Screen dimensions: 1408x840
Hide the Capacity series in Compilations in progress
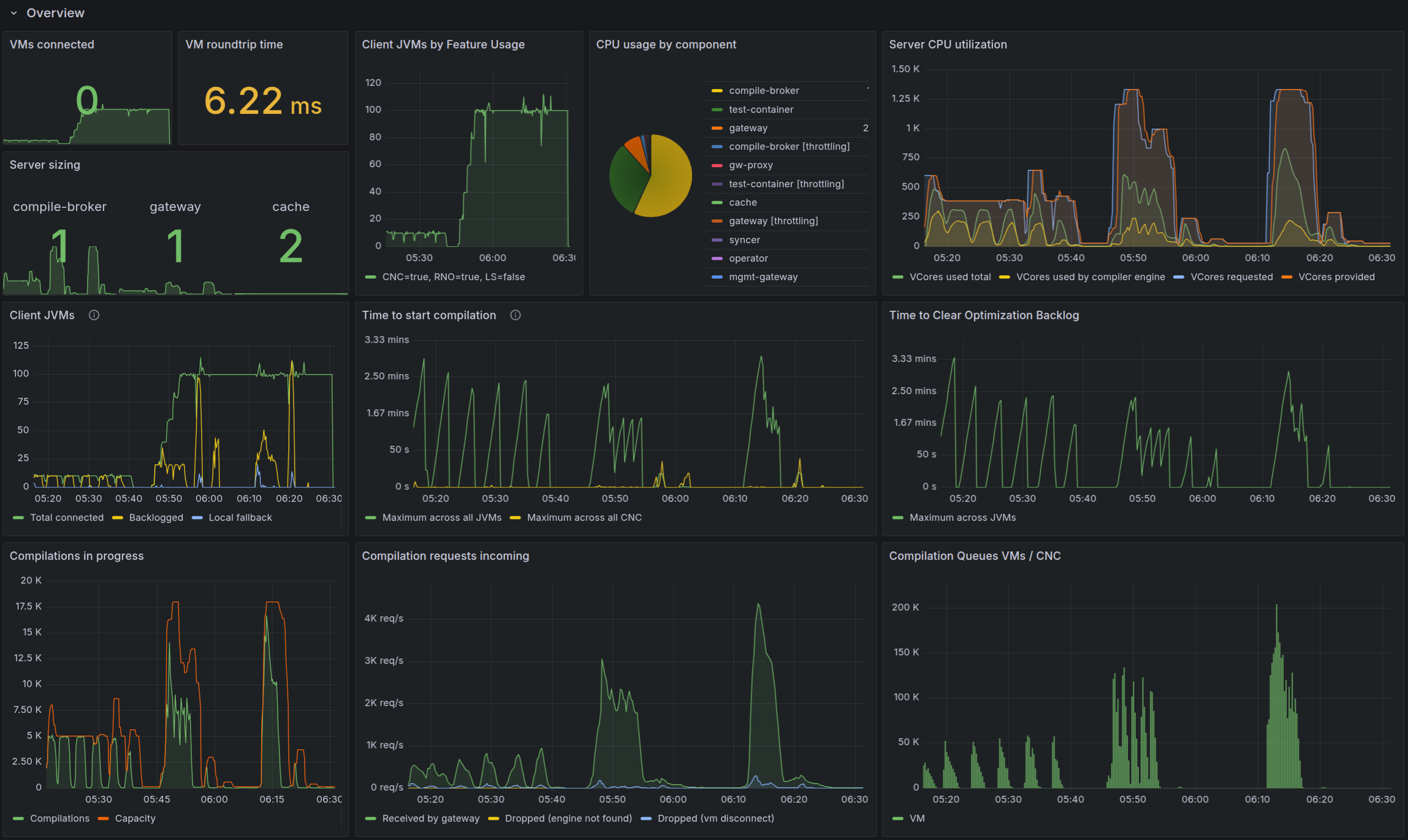135,818
